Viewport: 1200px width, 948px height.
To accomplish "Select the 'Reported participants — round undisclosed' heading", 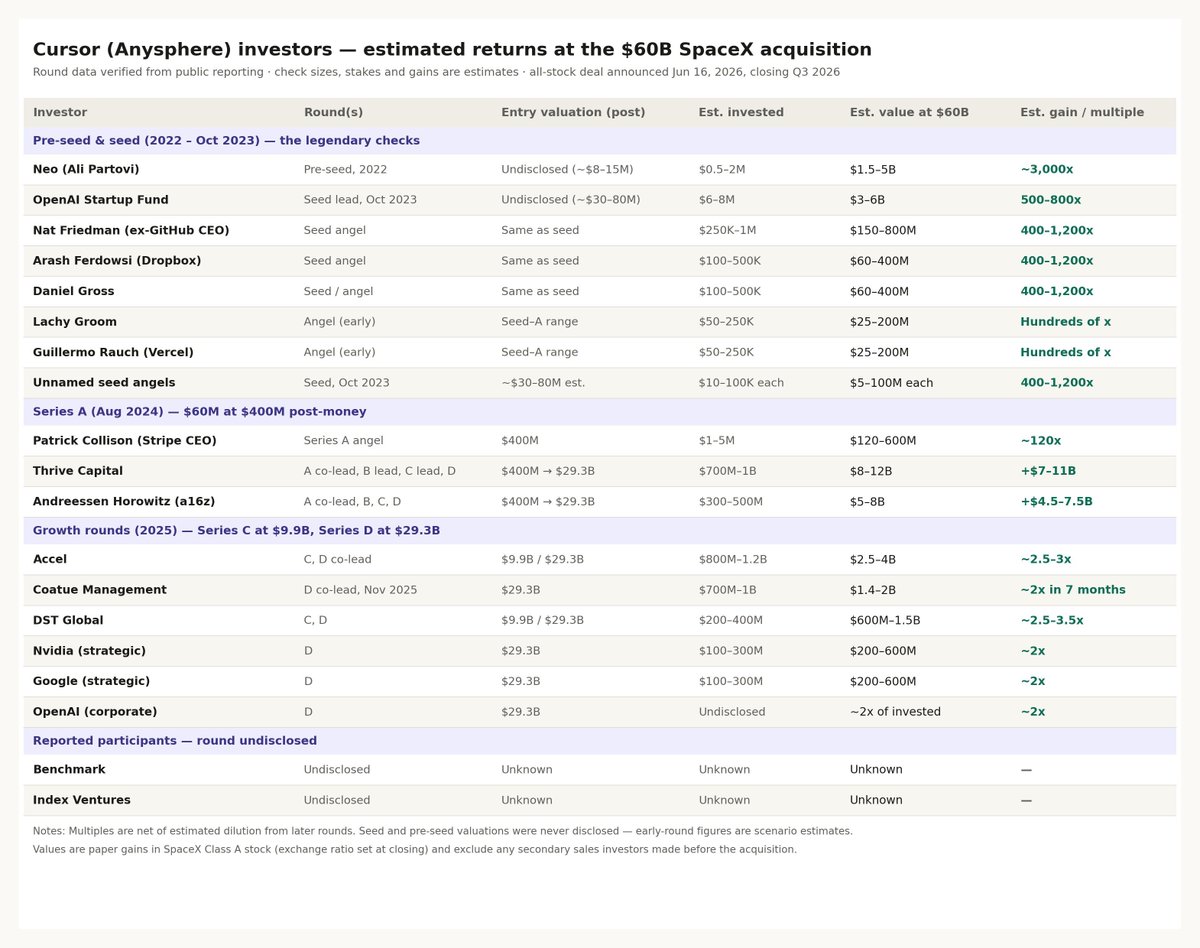I will tap(175, 741).
